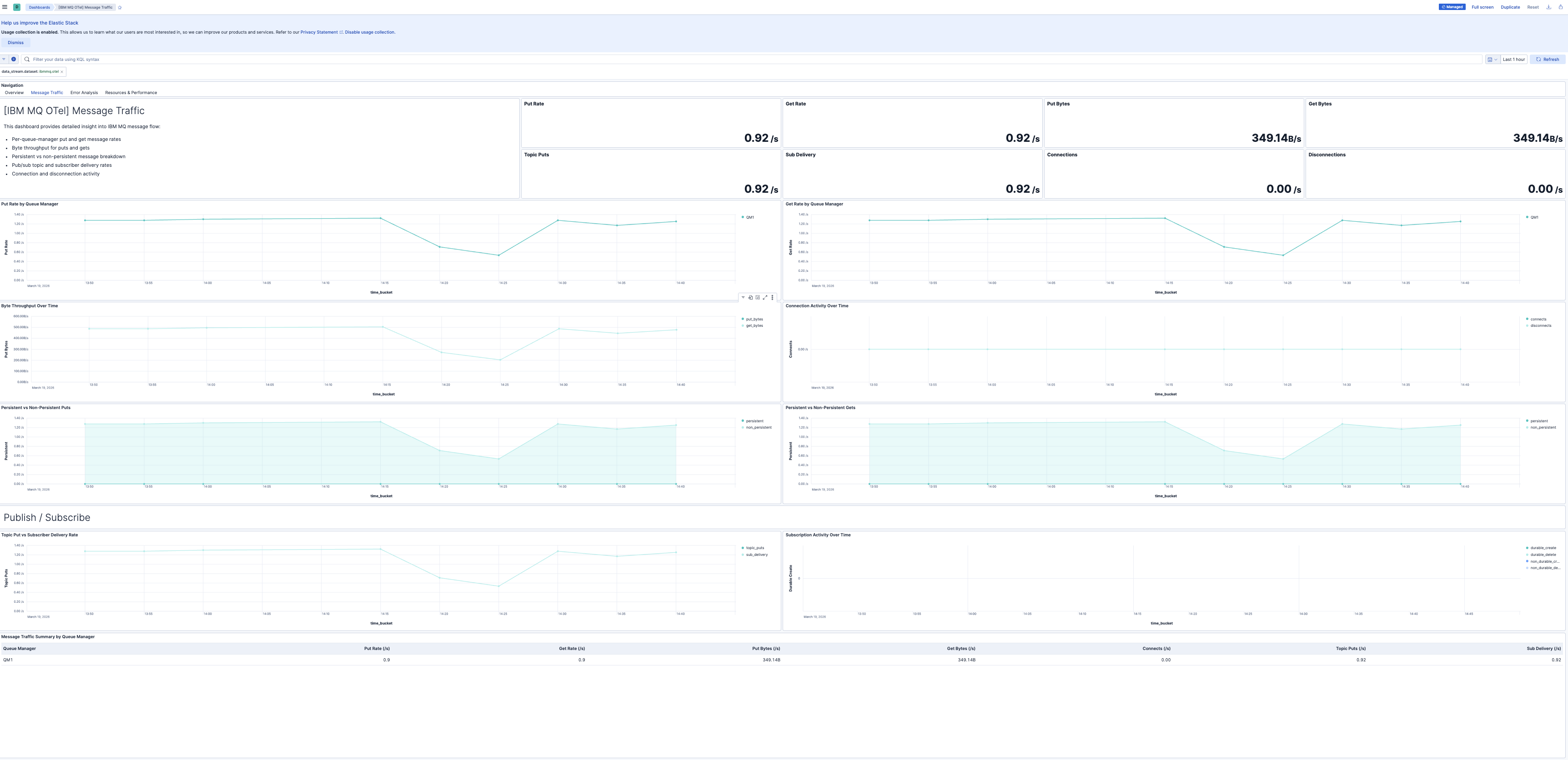Duplicate the current dashboard
This screenshot has height=760, width=1568.
pos(1510,7)
